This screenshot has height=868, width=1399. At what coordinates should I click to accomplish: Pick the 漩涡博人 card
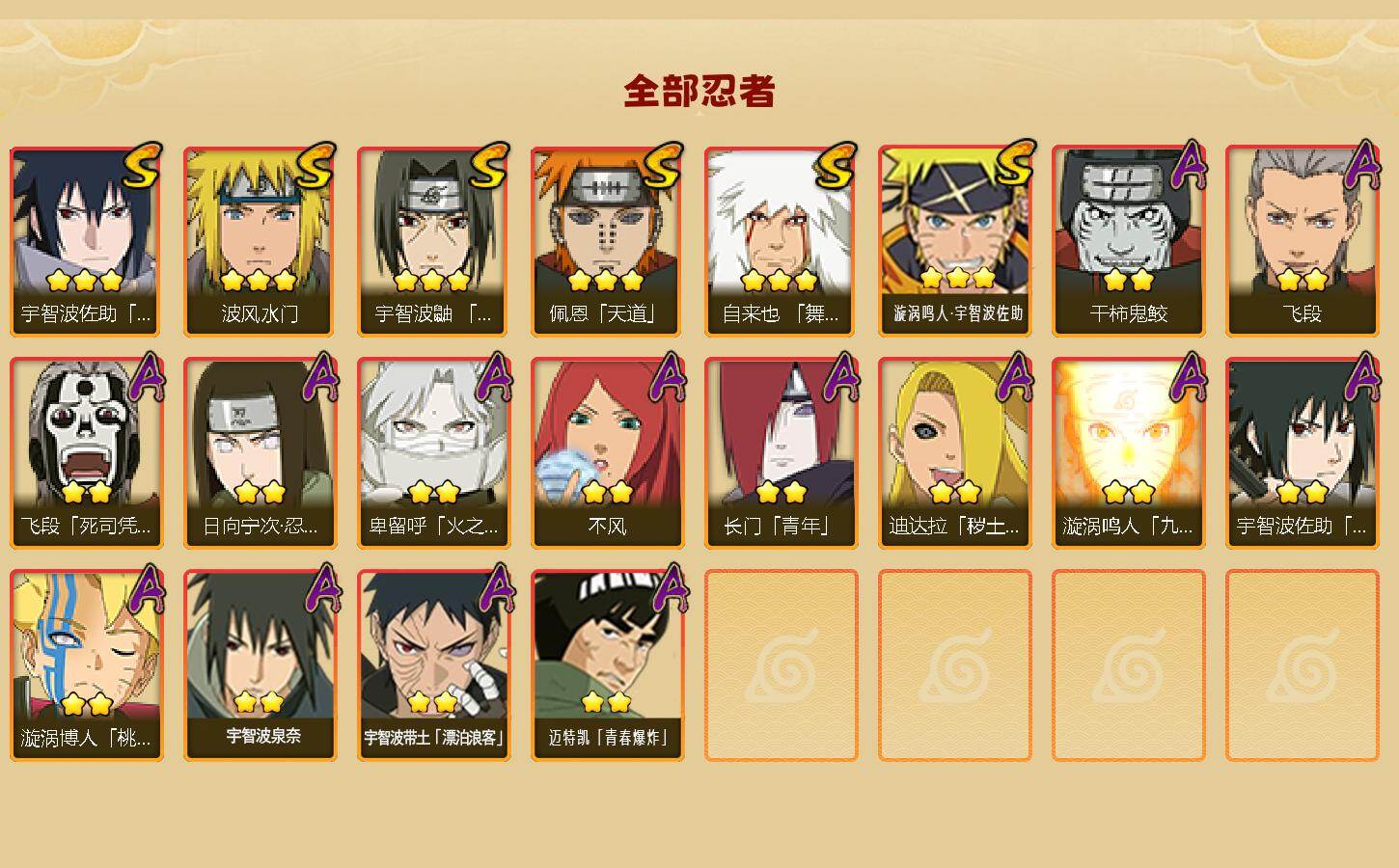tap(86, 665)
